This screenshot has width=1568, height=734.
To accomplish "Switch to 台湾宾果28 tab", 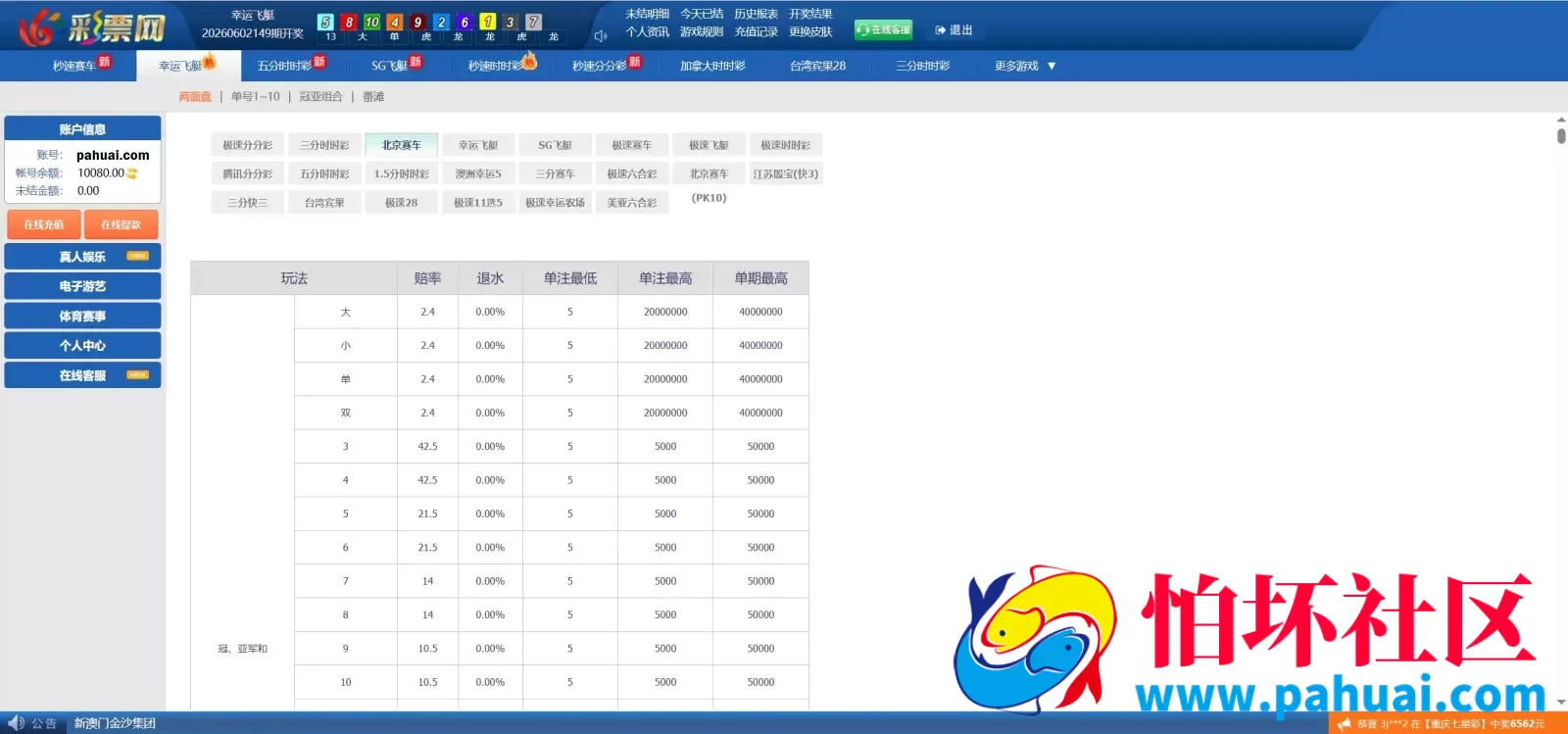I will click(817, 66).
